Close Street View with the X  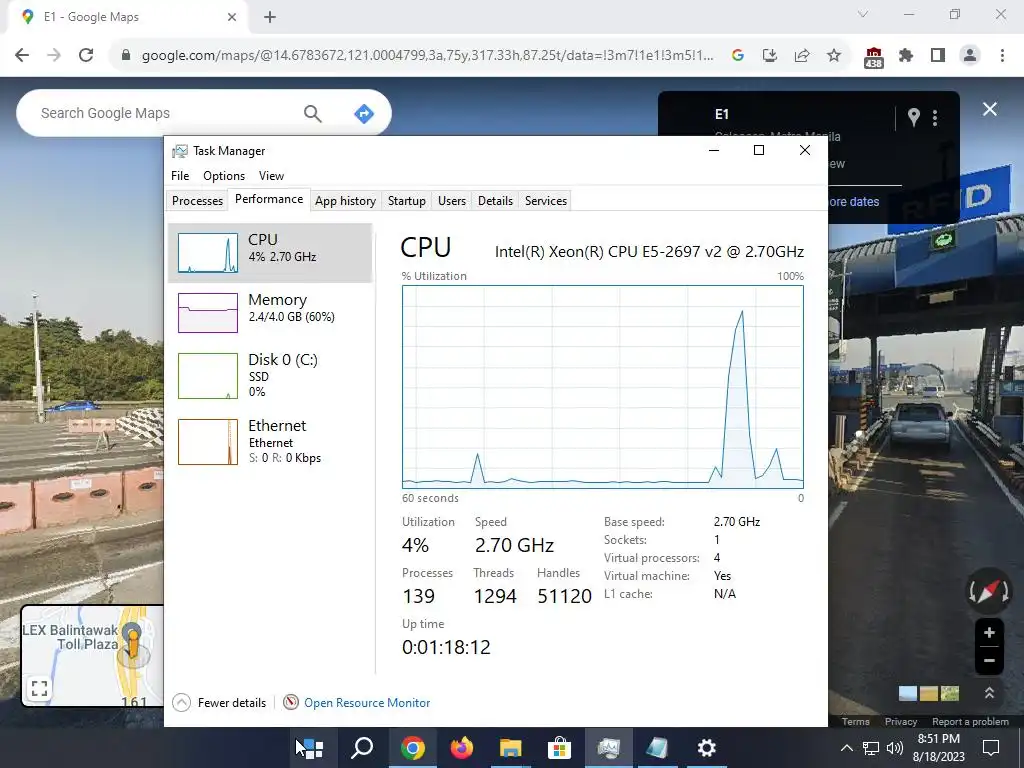990,109
